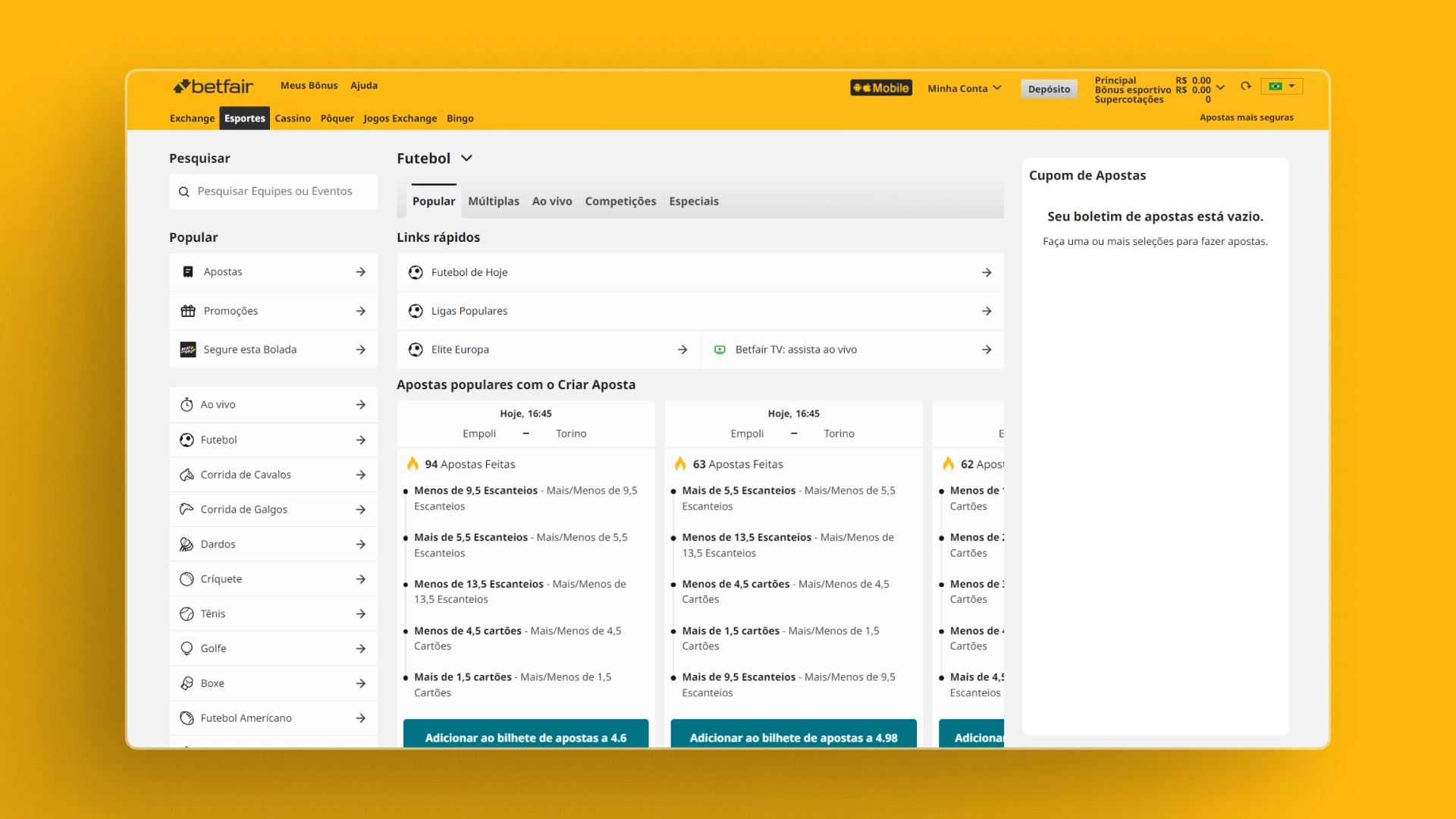Image resolution: width=1456 pixels, height=819 pixels.
Task: Click the arrow on Futebol de Hoje row
Action: pyautogui.click(x=987, y=272)
